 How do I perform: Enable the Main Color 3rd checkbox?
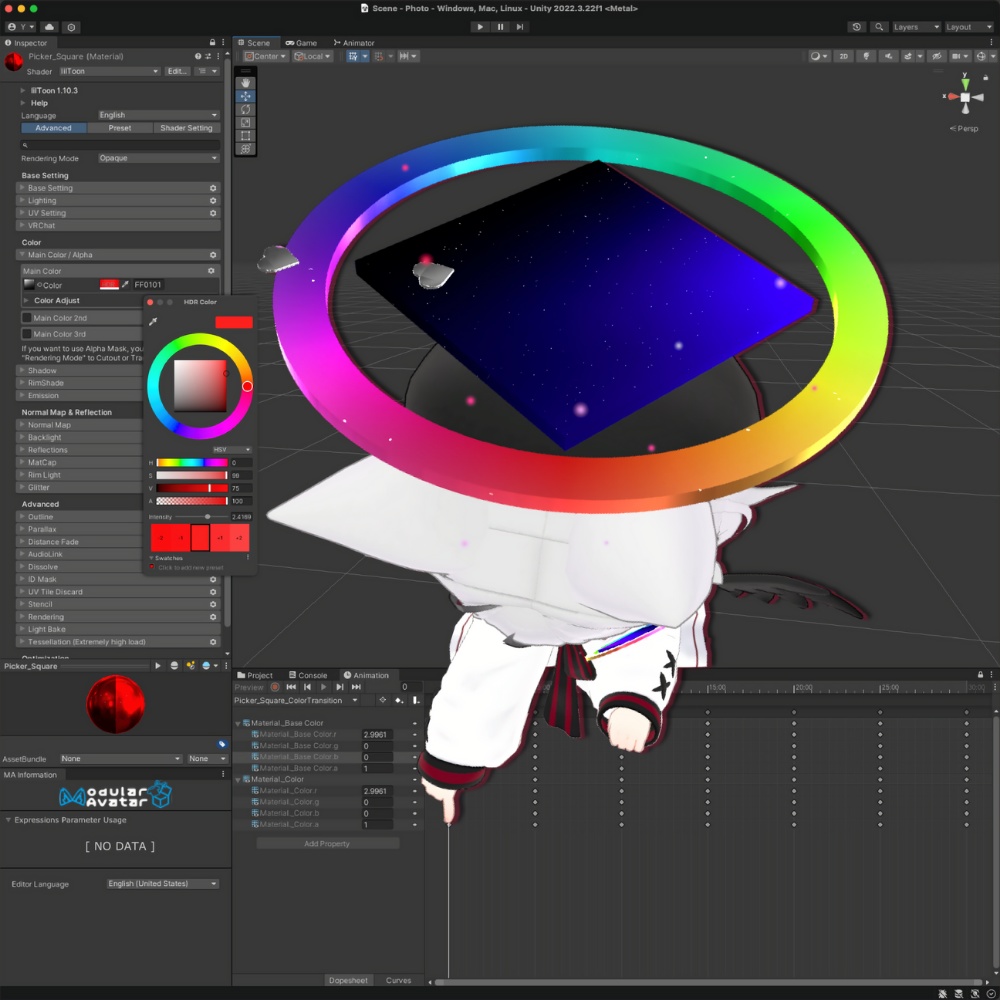tap(27, 334)
